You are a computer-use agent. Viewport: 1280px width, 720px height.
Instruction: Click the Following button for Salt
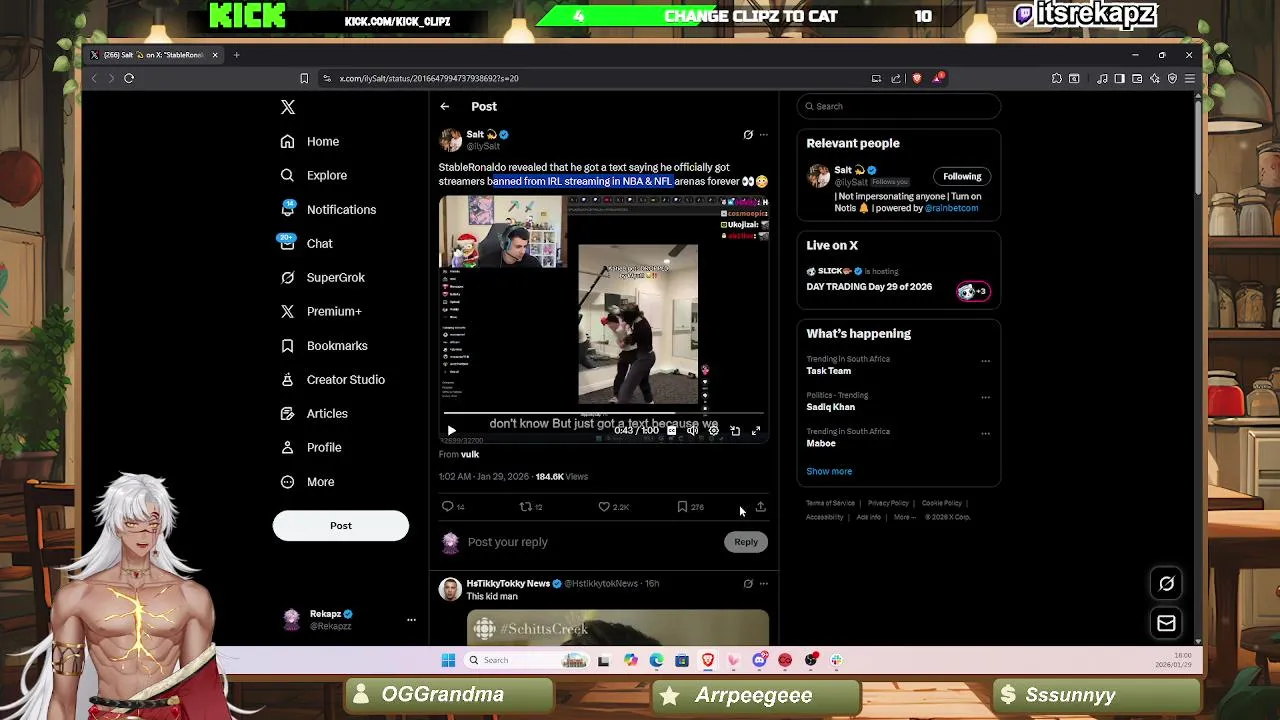click(962, 177)
